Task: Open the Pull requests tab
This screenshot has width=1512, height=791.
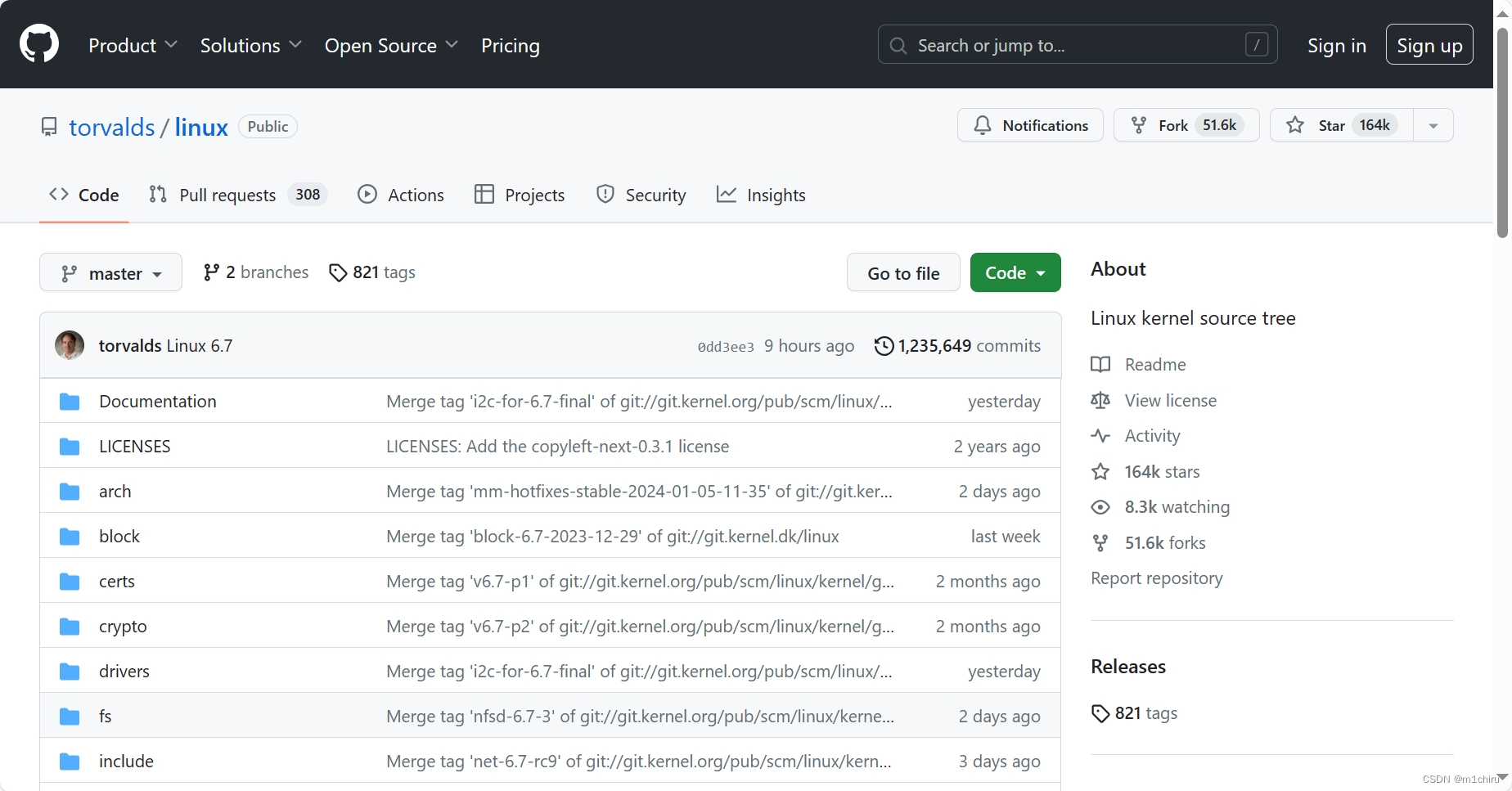Action: [x=238, y=195]
